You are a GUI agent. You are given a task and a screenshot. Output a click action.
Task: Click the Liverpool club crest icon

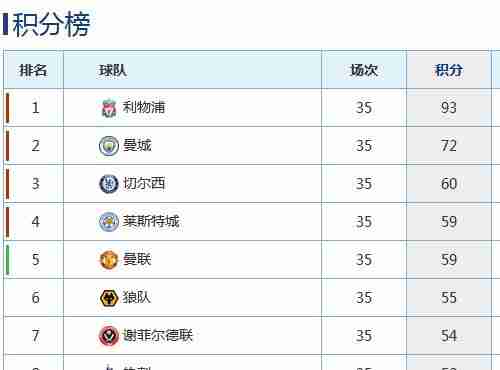click(109, 108)
